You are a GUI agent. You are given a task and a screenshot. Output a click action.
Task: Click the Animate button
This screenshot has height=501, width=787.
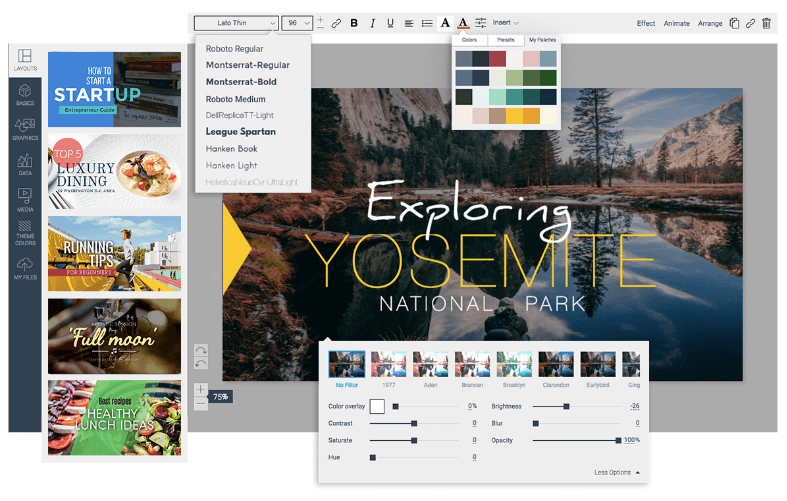[x=677, y=23]
